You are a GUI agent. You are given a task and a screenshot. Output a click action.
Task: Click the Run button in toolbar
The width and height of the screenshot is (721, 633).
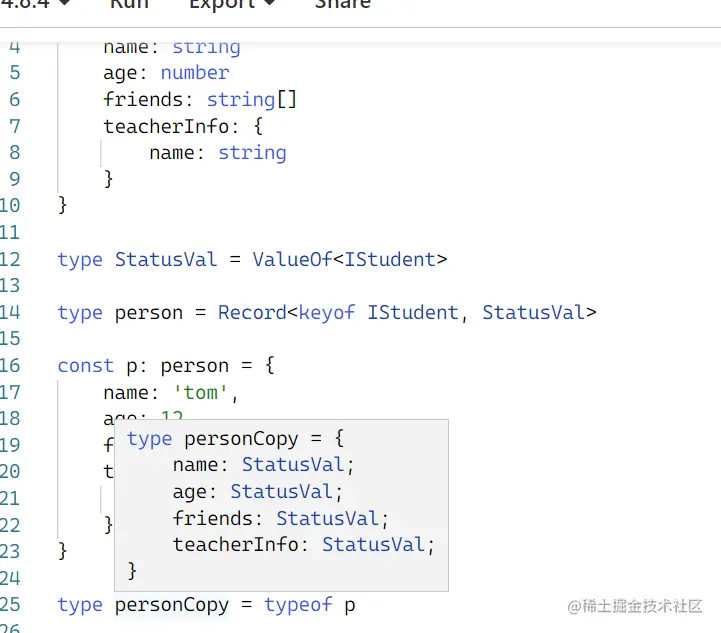[x=129, y=4]
